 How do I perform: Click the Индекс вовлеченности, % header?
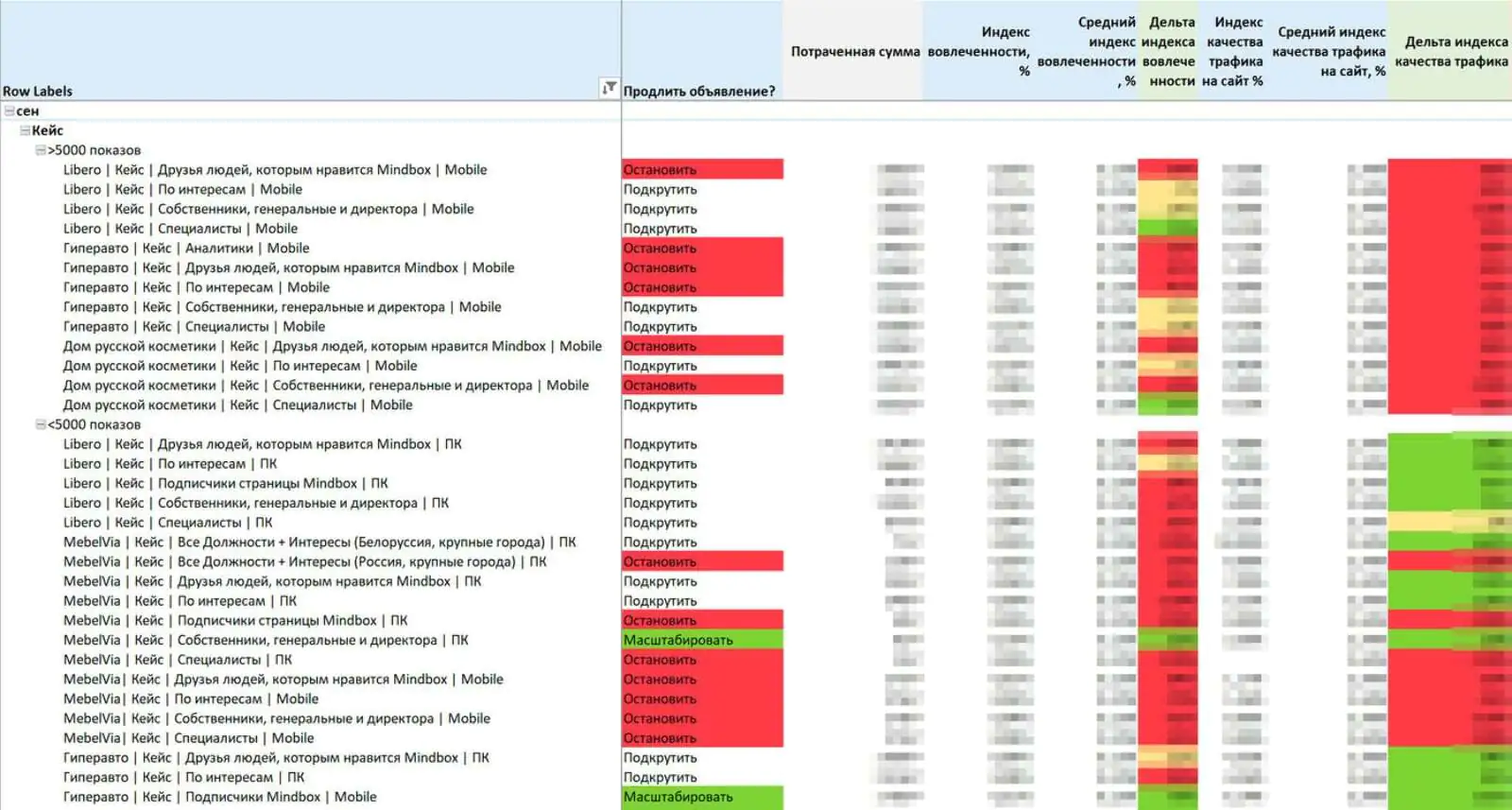(x=979, y=52)
